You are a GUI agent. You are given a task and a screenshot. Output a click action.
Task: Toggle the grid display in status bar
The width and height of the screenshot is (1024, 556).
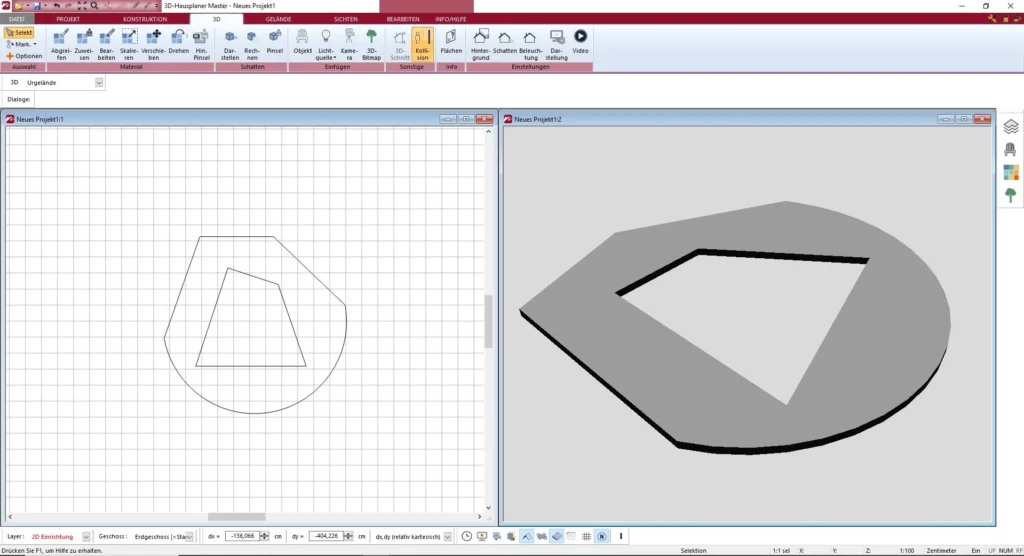pos(587,537)
